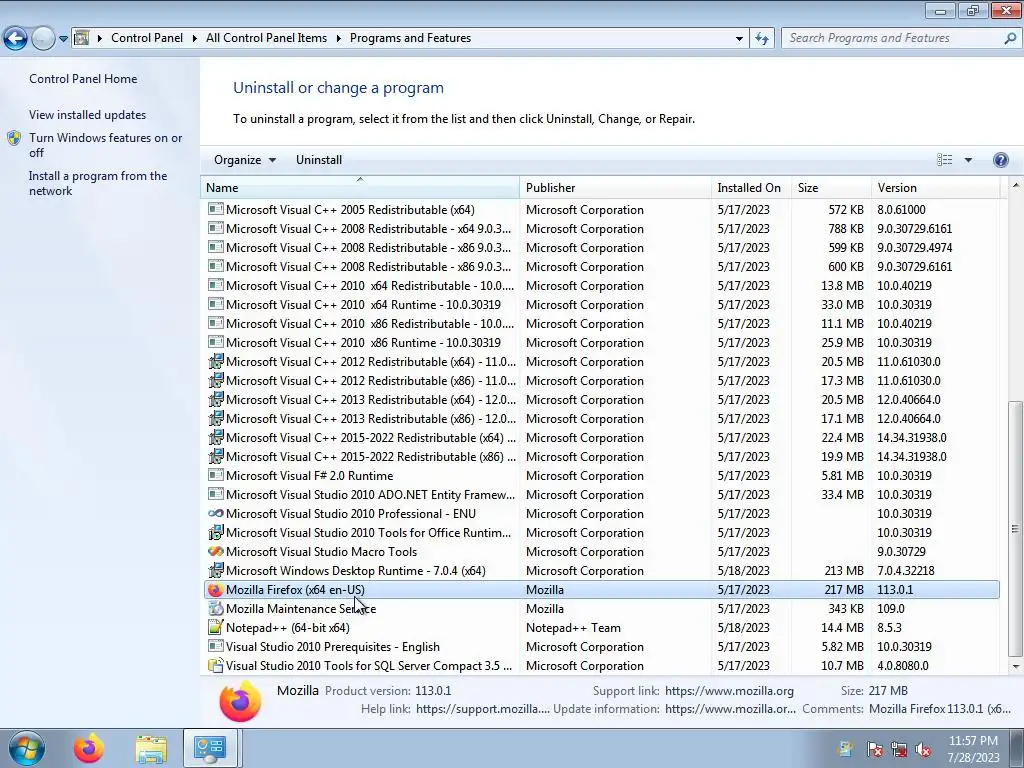Sort by the Version column header
The height and width of the screenshot is (768, 1024).
click(x=935, y=187)
